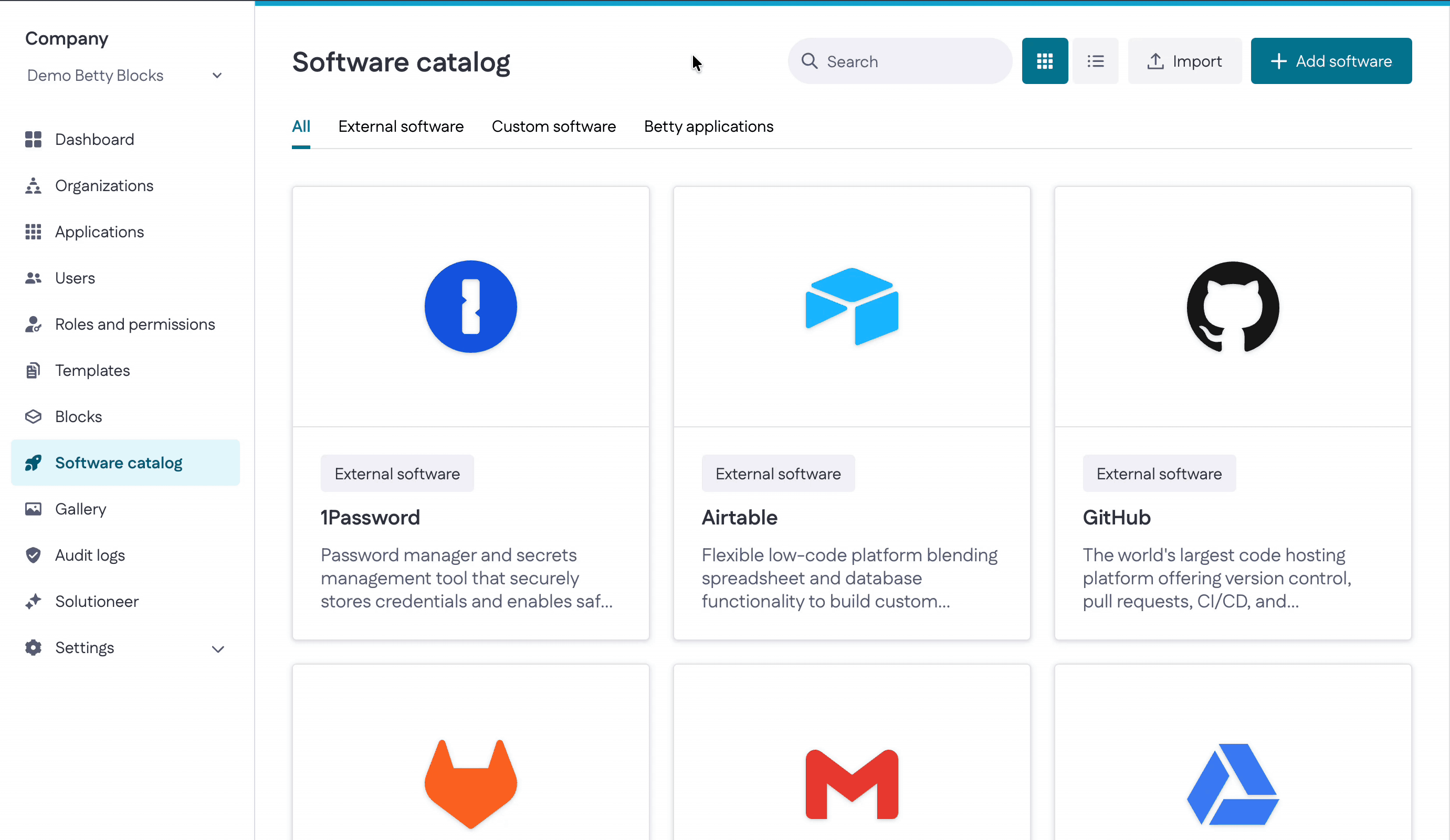
Task: Click the 1Password description text
Action: coord(467,577)
